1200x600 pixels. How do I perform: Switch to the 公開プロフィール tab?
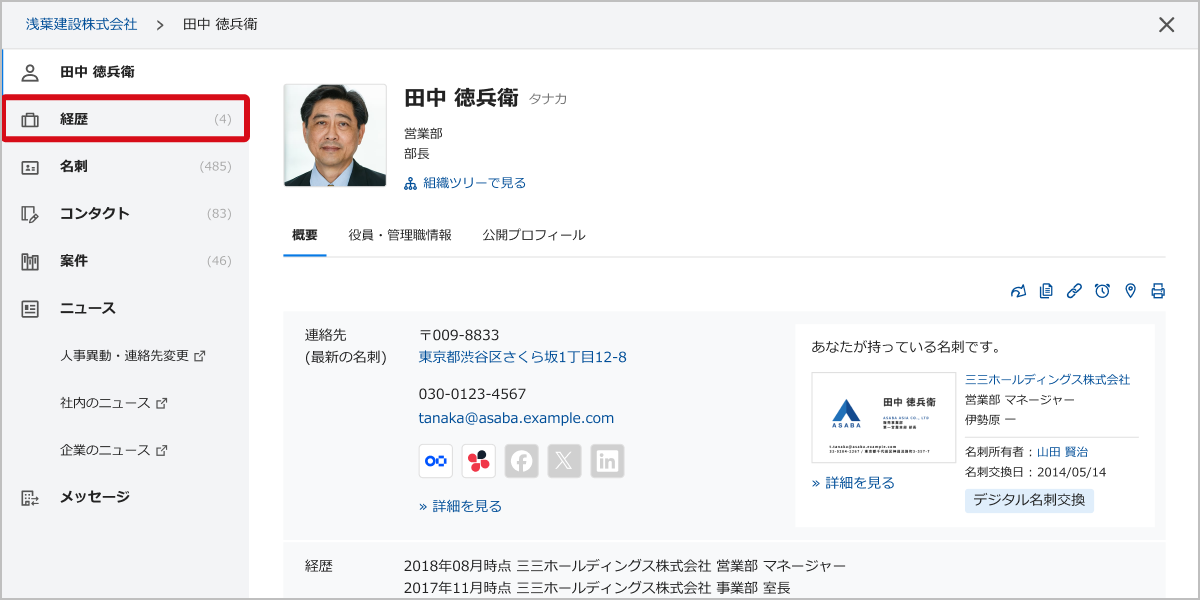coord(533,235)
